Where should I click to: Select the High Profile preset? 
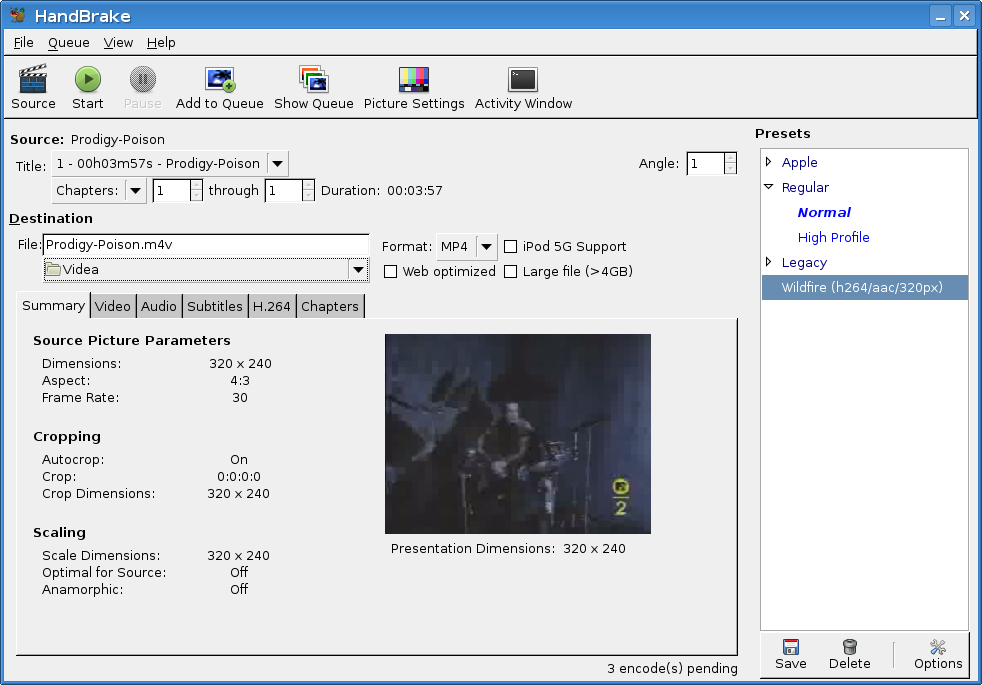834,237
